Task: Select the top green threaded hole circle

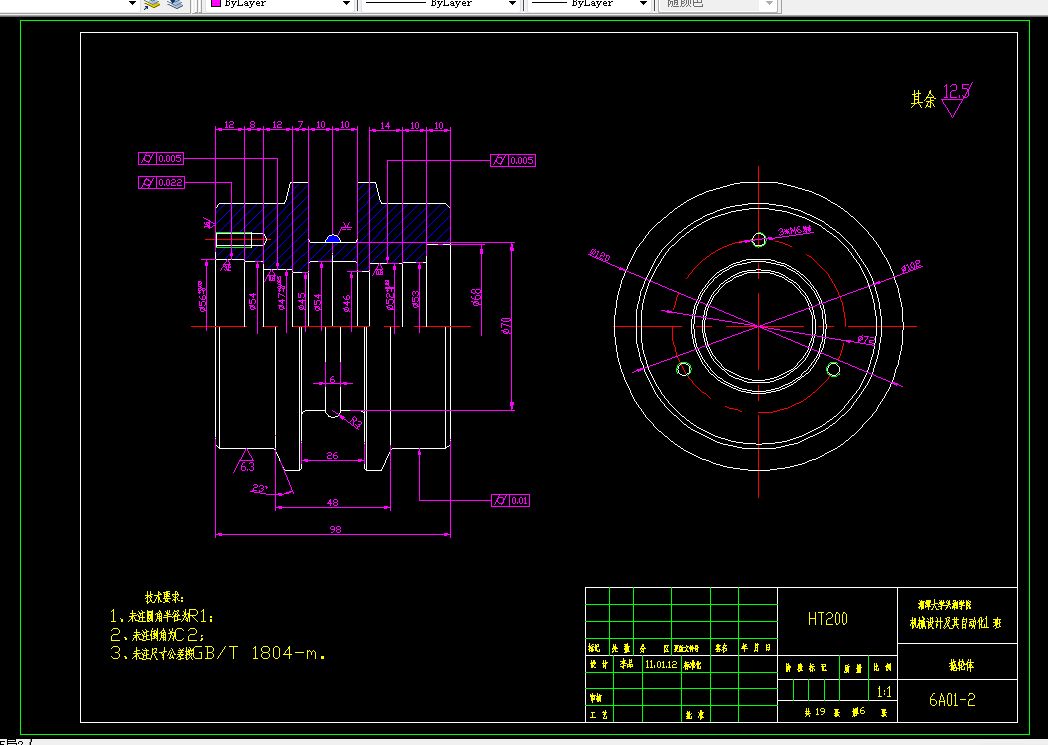Action: 759,239
